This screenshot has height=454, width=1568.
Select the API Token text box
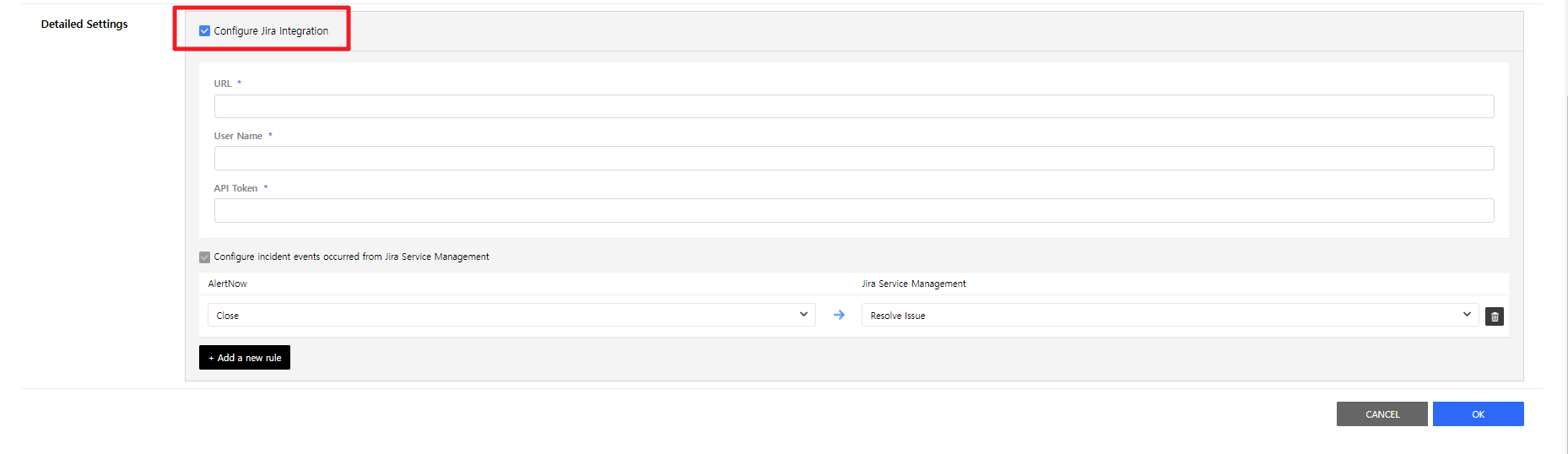853,211
